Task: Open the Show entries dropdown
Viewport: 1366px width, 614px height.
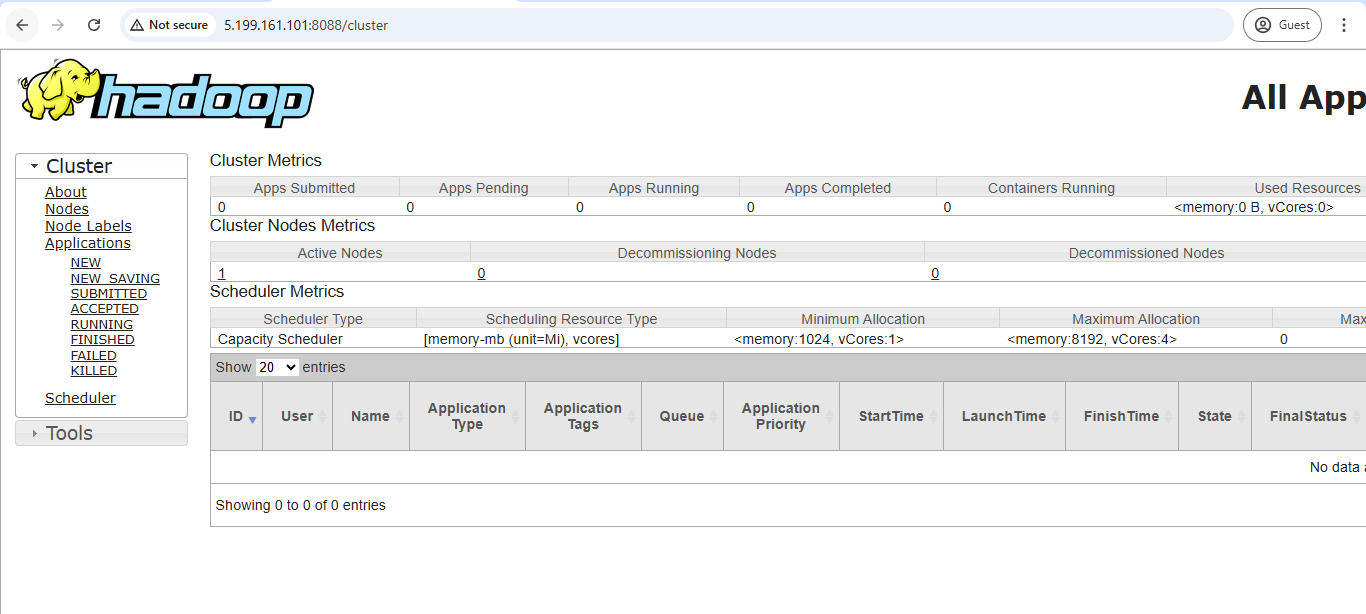Action: click(x=276, y=367)
